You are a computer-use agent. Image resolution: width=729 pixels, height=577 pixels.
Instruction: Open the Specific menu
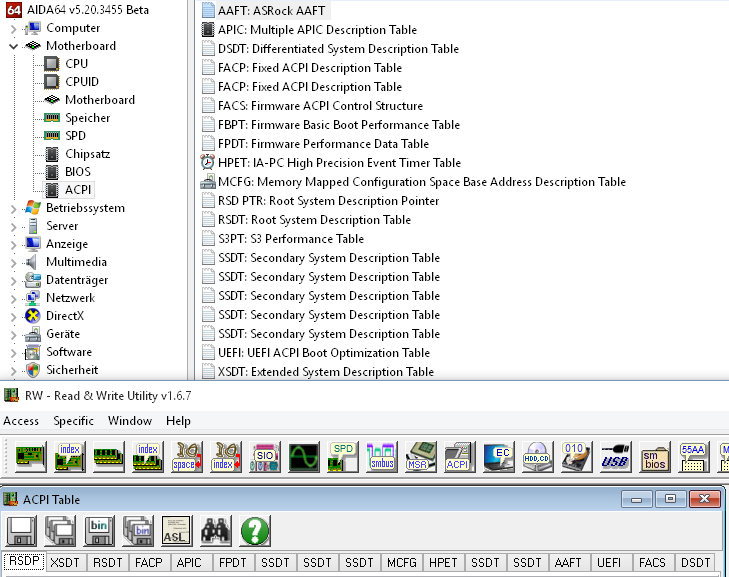point(73,421)
